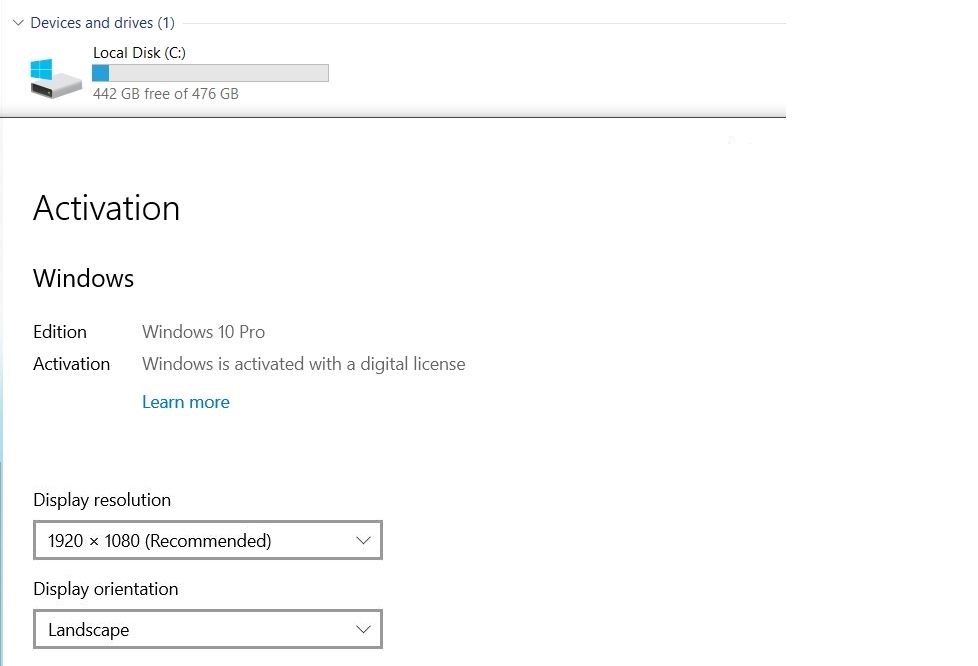Click the Local Disk (C:) drive name
The width and height of the screenshot is (978, 666).
pos(139,53)
